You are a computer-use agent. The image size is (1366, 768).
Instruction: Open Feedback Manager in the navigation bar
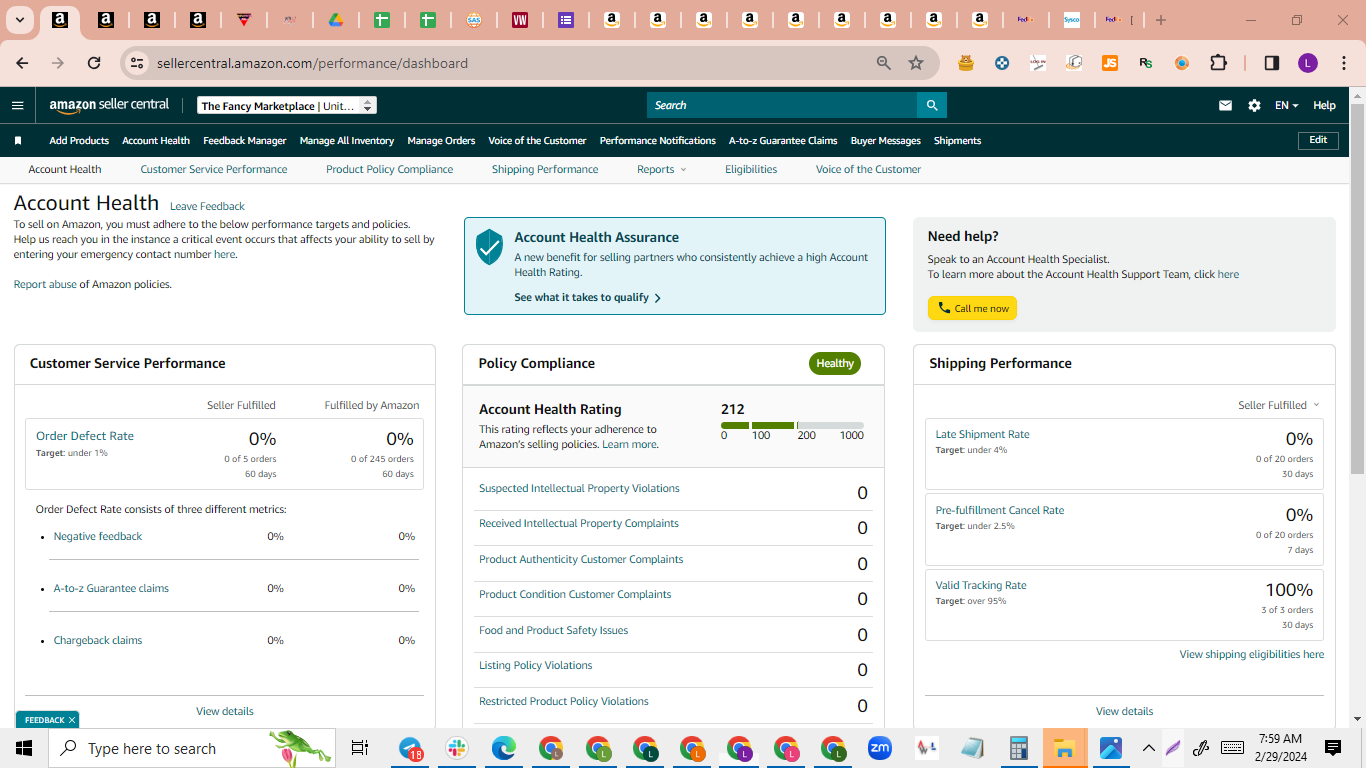tap(245, 141)
